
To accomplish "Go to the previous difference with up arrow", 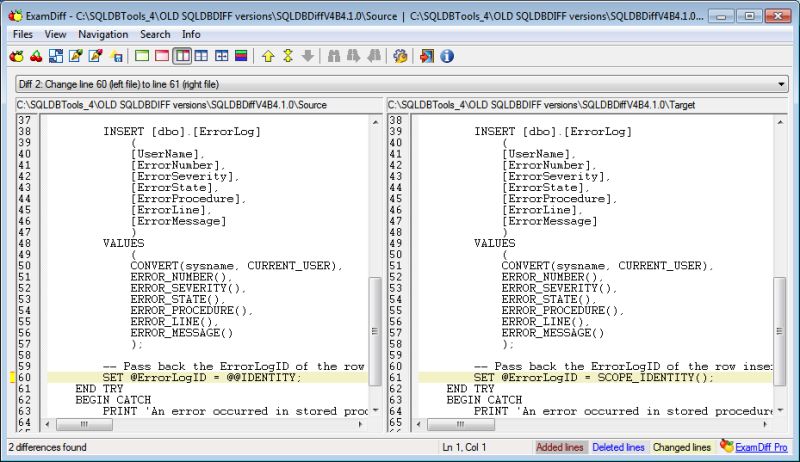I will [x=268, y=56].
